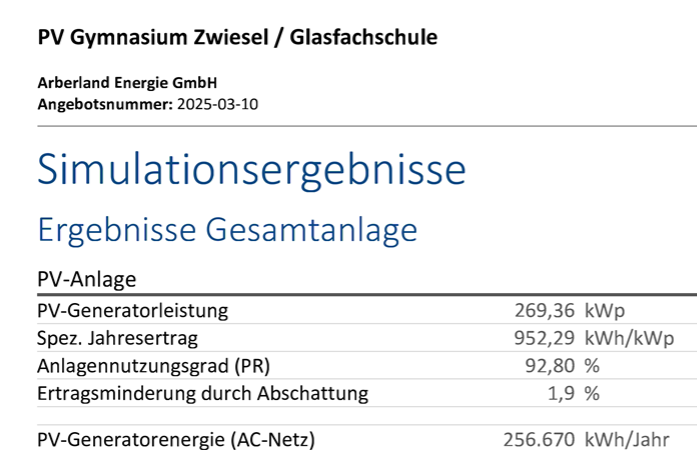Click the value 952,29
Image resolution: width=697 pixels, height=450 pixels.
(547, 338)
